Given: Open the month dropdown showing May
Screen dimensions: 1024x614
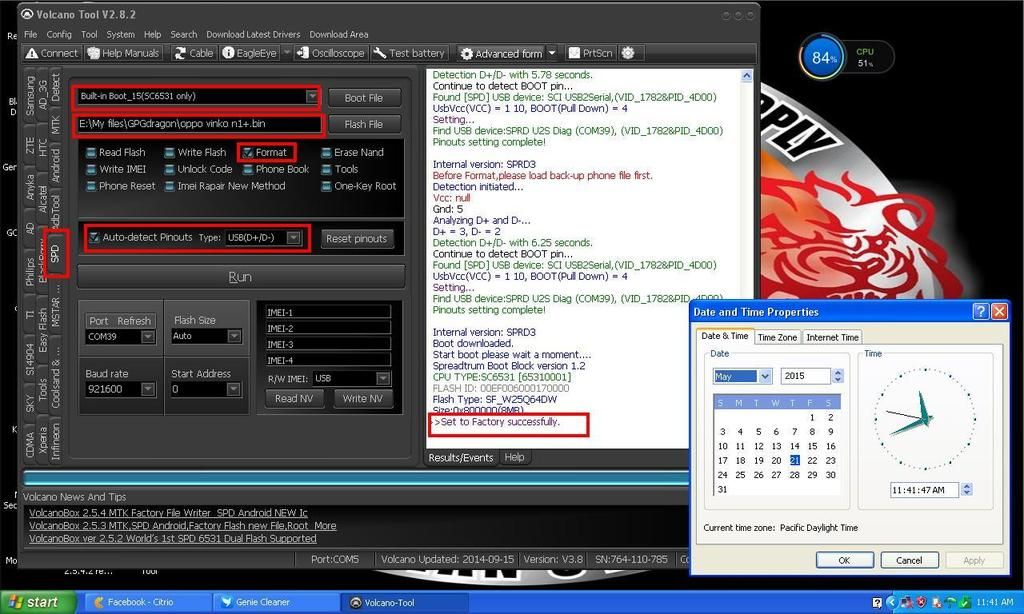Looking at the screenshot, I should pos(765,377).
